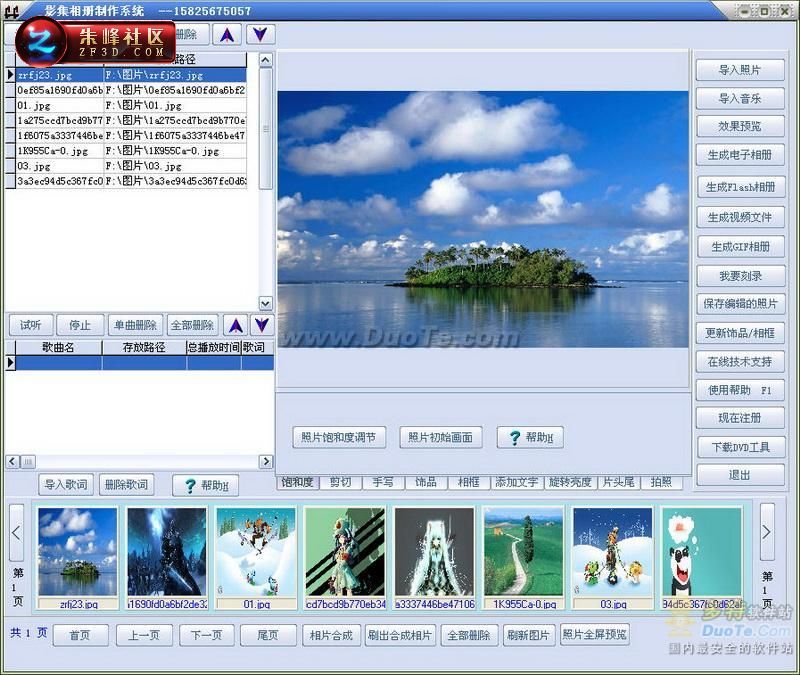The image size is (800, 675).
Task: Click 照片初始画面 button
Action: 441,437
